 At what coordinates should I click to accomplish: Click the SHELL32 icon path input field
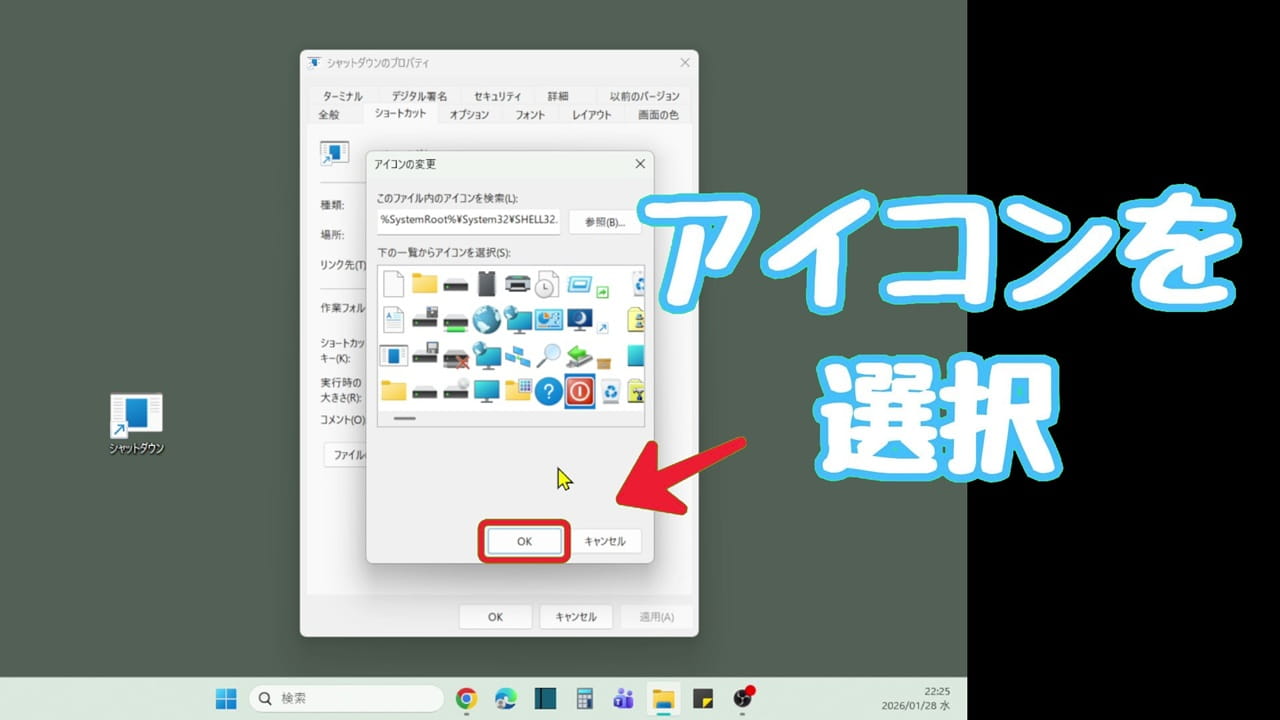click(x=466, y=222)
